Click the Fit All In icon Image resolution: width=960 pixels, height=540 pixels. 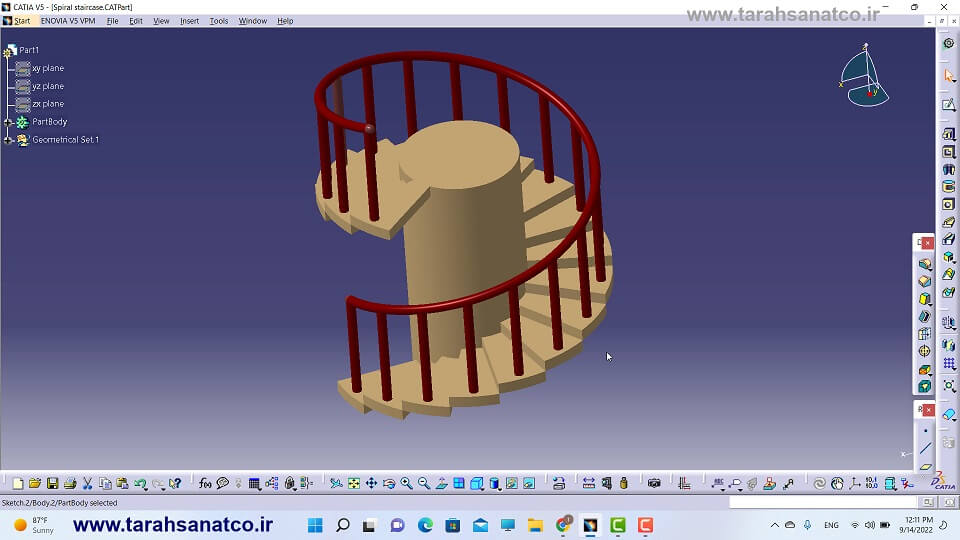point(353,484)
